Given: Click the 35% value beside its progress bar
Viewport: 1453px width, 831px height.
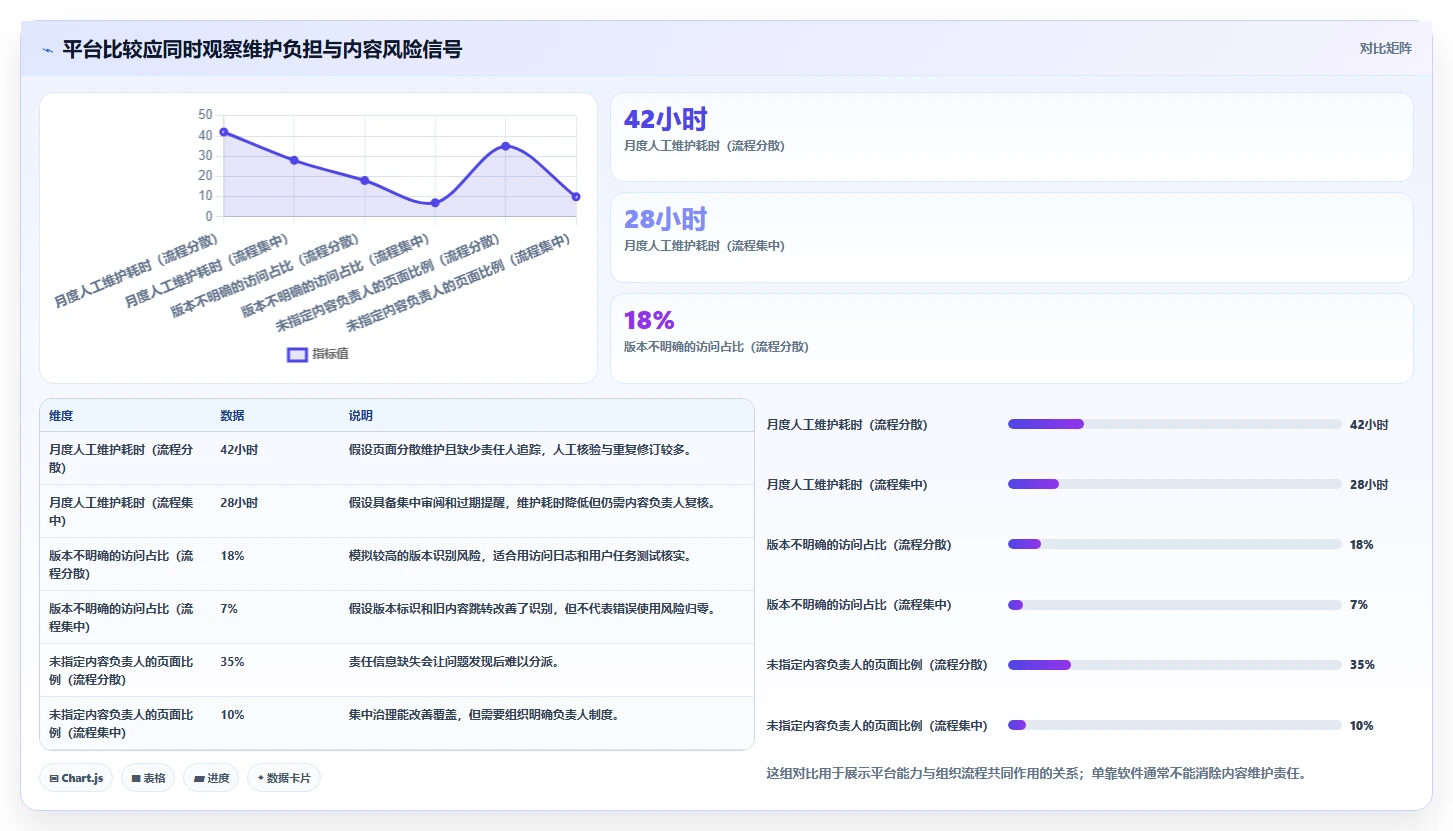Looking at the screenshot, I should 1362,665.
